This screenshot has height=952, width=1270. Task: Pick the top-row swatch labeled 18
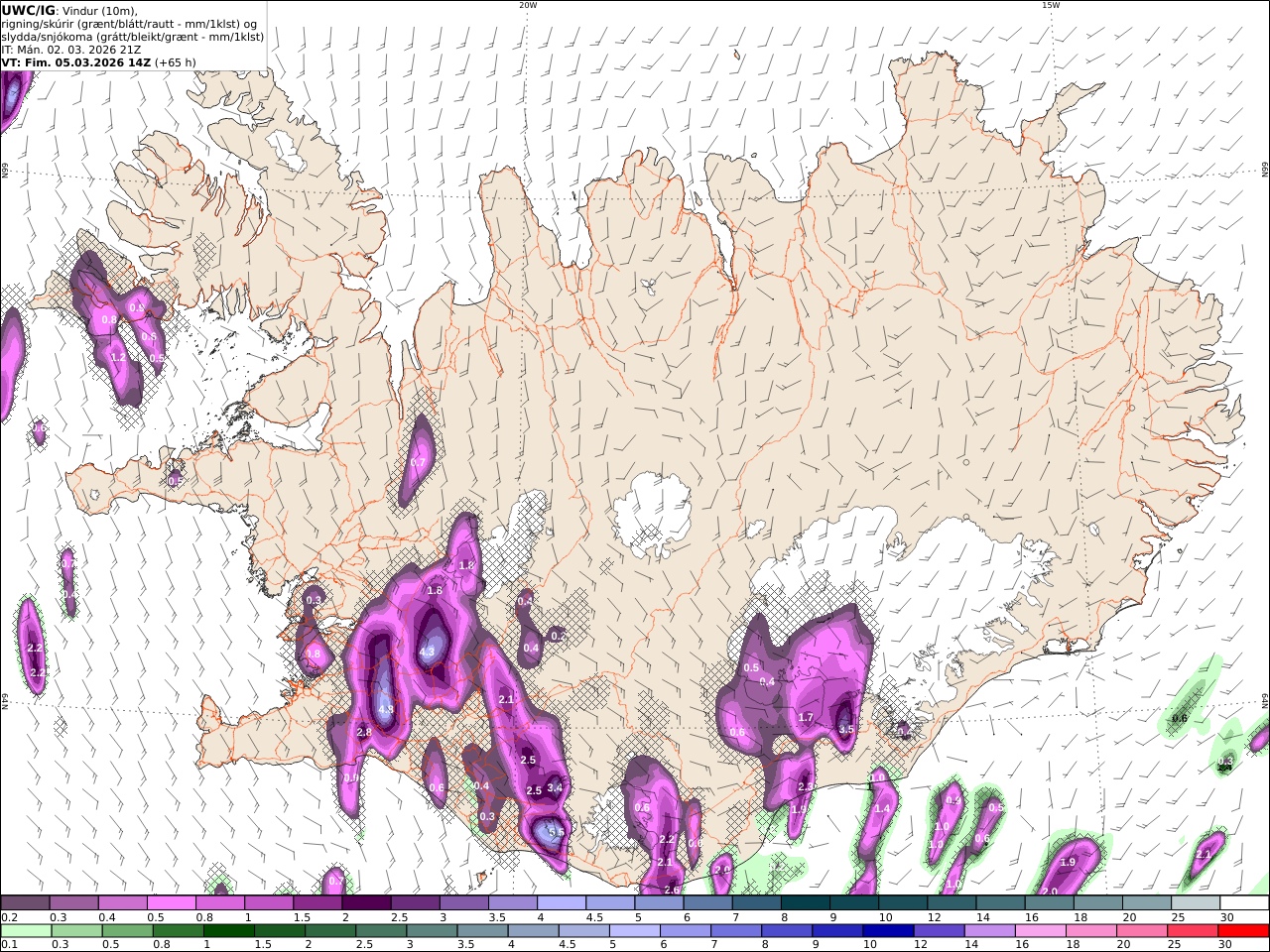click(x=1096, y=903)
